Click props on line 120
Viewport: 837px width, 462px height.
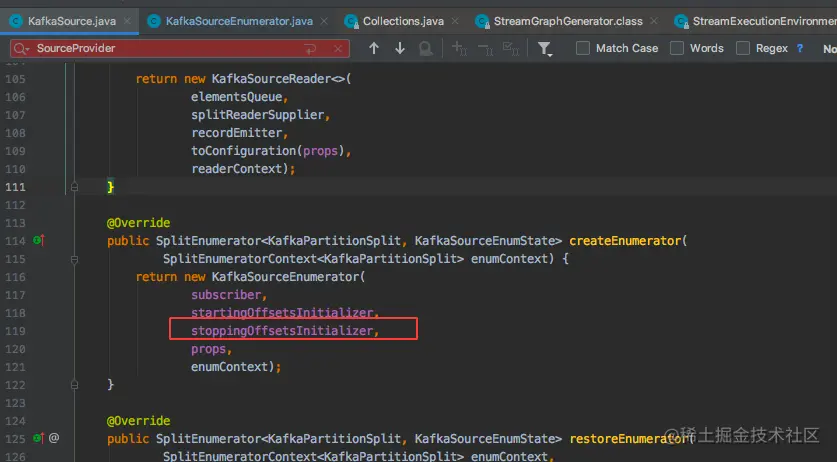(x=208, y=349)
